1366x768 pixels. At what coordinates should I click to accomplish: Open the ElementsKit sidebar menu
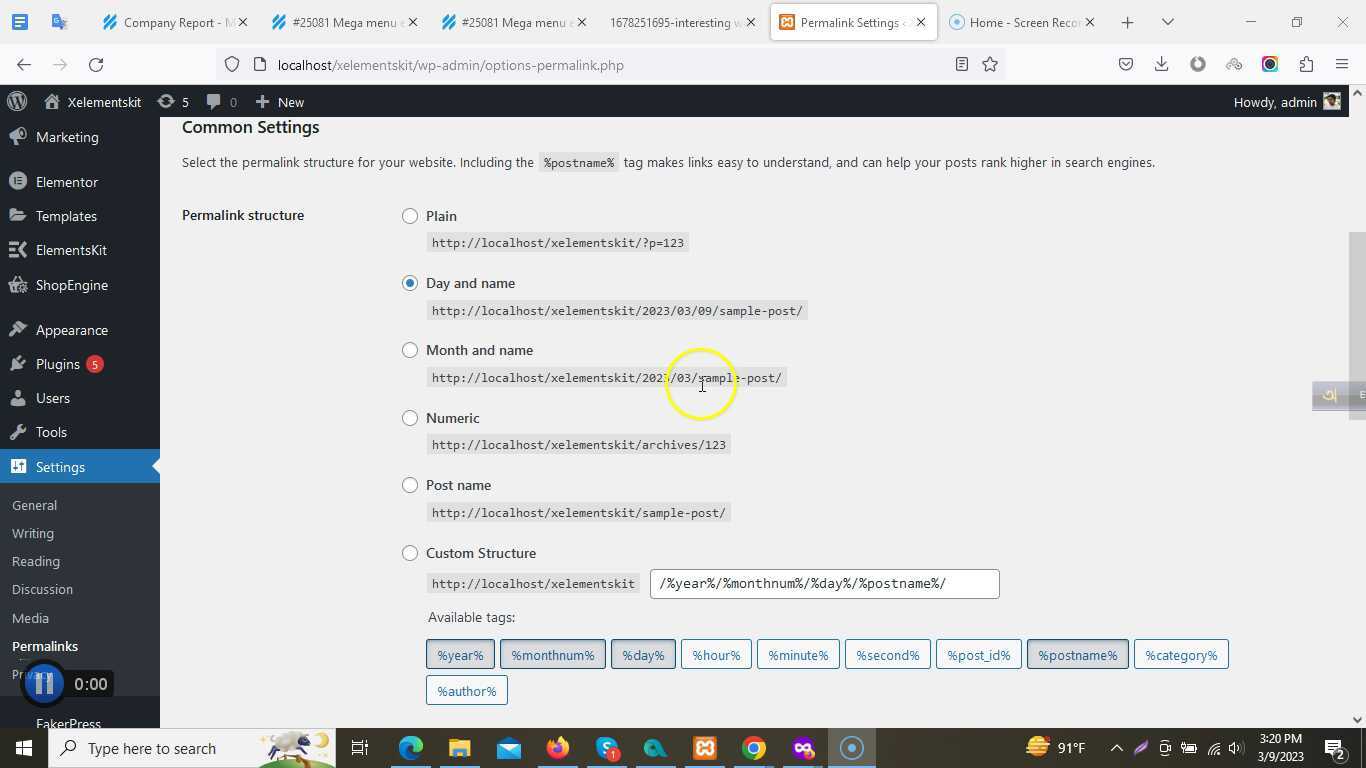coord(71,250)
